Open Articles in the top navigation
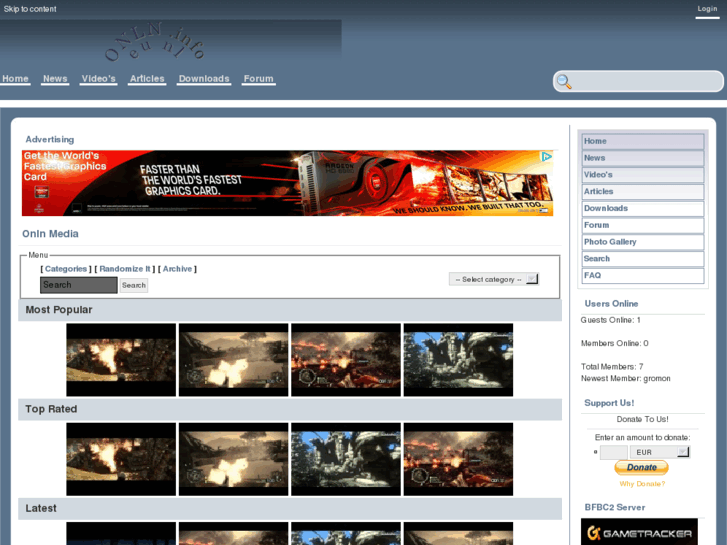This screenshot has width=727, height=545. coord(147,79)
